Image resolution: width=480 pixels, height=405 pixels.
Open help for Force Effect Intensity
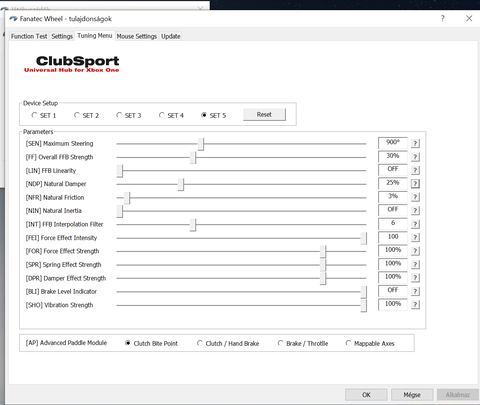pos(415,237)
